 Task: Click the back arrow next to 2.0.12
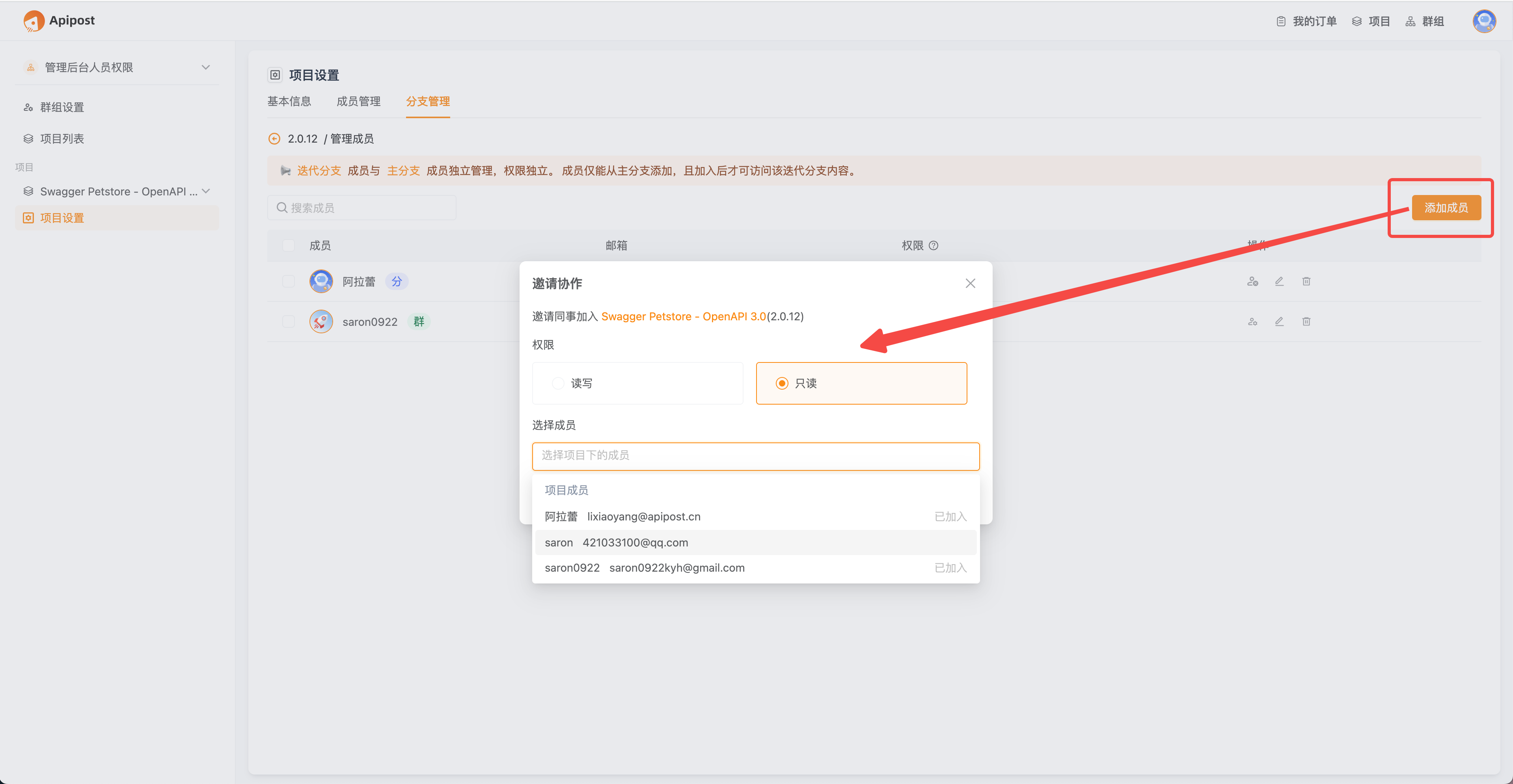[274, 139]
